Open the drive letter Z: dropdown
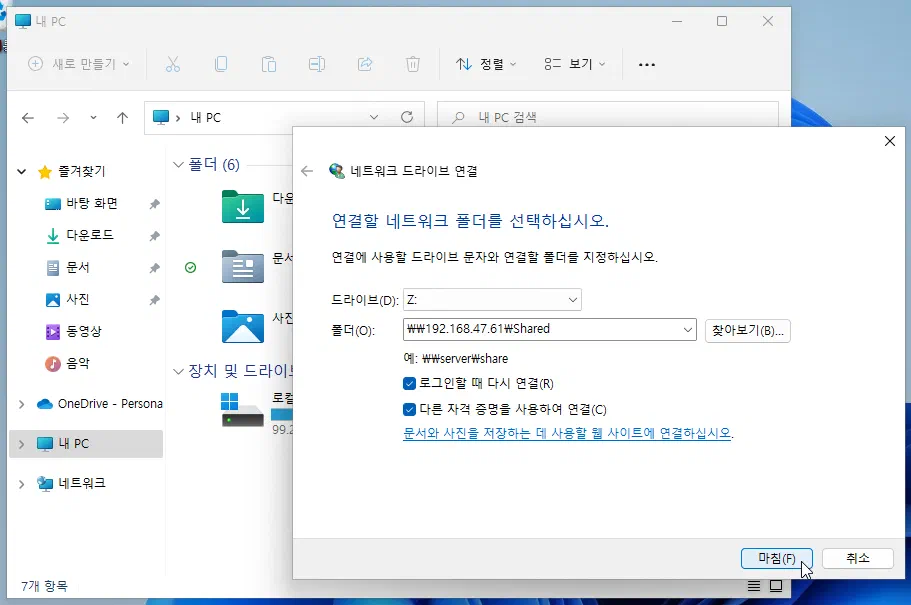This screenshot has width=911, height=605. click(573, 299)
